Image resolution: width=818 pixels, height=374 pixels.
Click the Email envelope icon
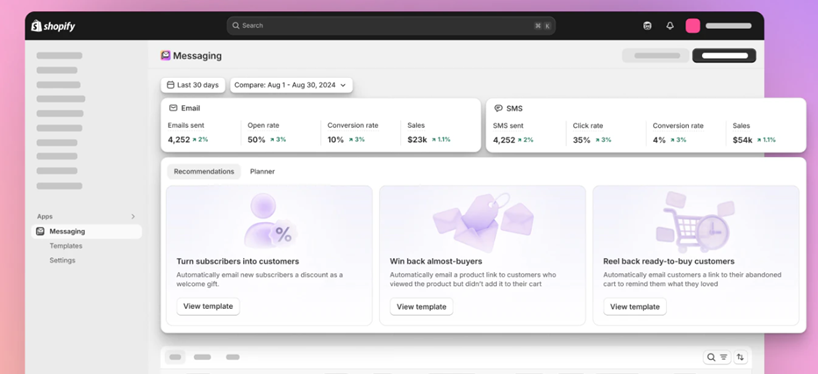point(173,108)
